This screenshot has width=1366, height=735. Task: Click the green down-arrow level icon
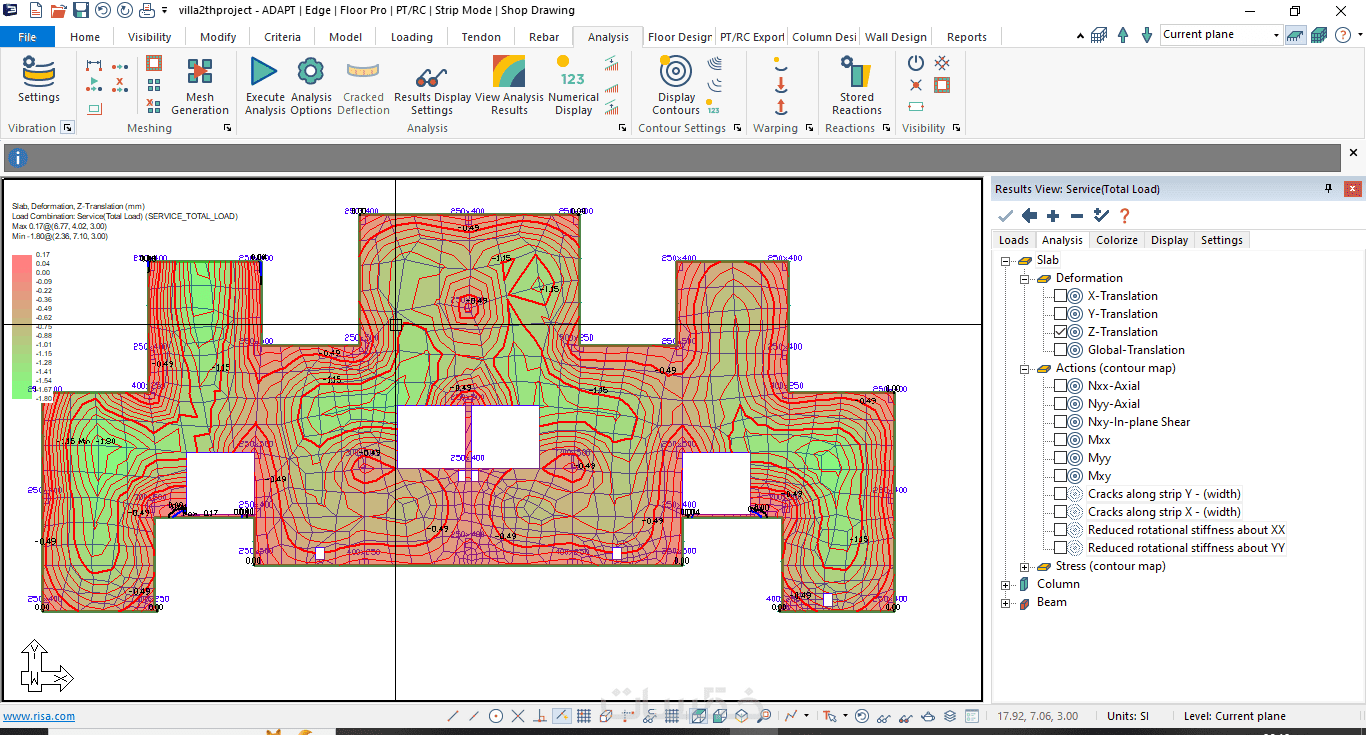click(x=1147, y=34)
